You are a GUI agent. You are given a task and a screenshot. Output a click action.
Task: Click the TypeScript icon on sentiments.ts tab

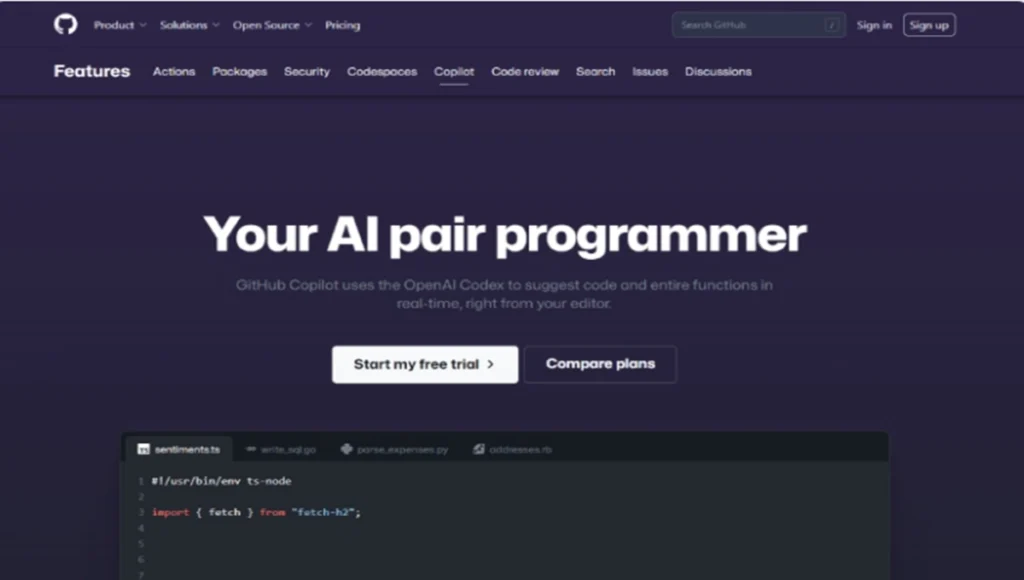click(144, 449)
